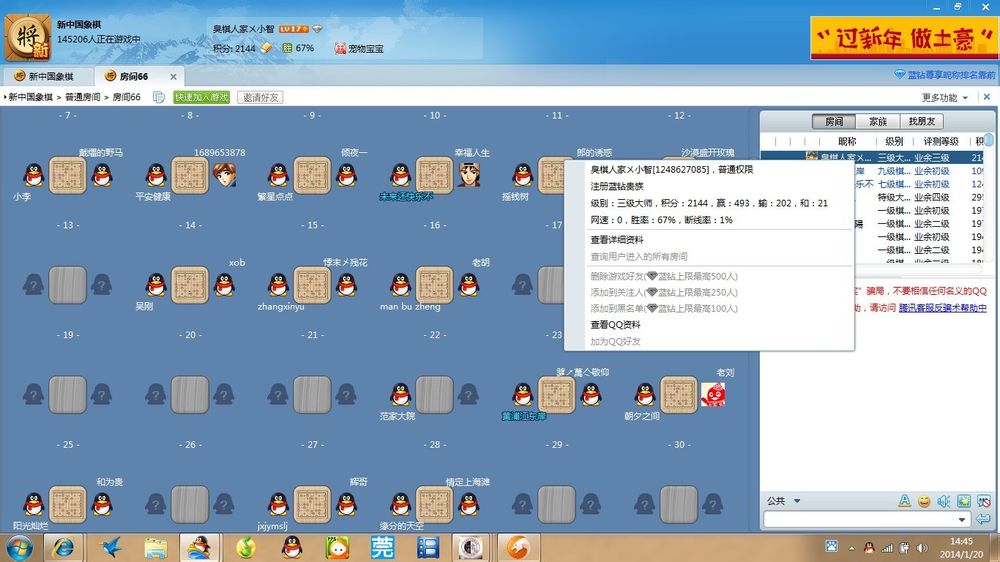The height and width of the screenshot is (562, 1000).
Task: Click player list scrollbar thumb
Action: pyautogui.click(x=989, y=140)
